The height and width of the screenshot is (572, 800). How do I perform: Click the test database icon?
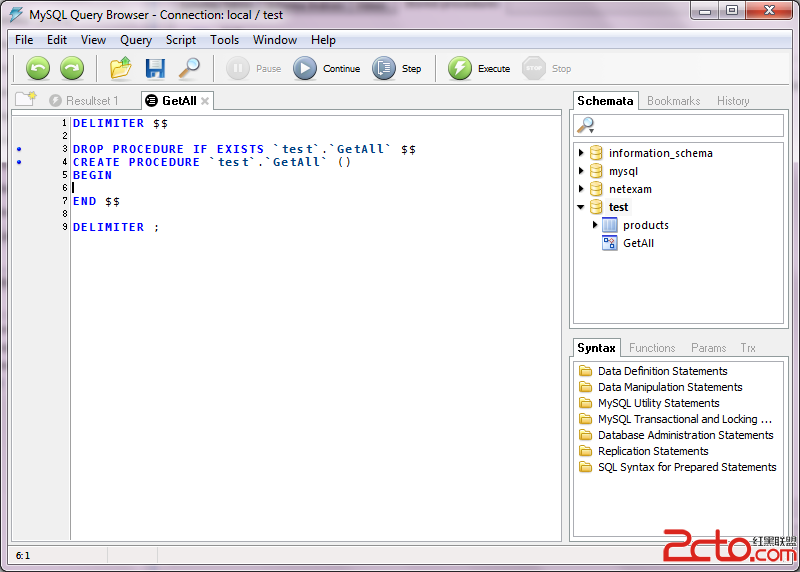coord(596,207)
